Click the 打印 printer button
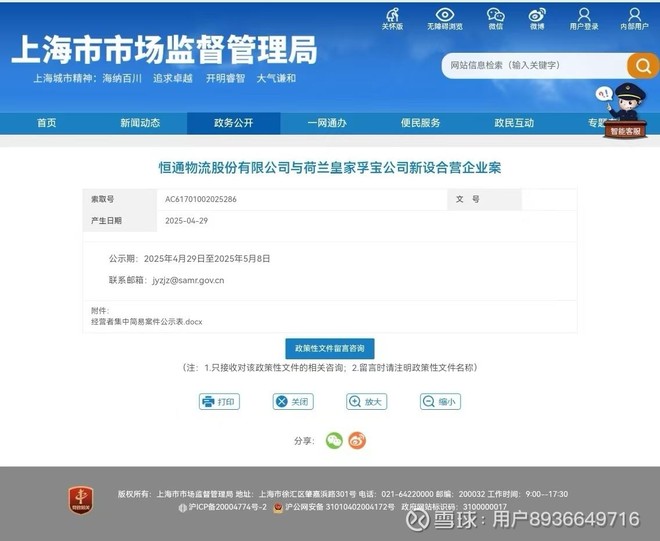Image resolution: width=660 pixels, height=541 pixels. (219, 402)
